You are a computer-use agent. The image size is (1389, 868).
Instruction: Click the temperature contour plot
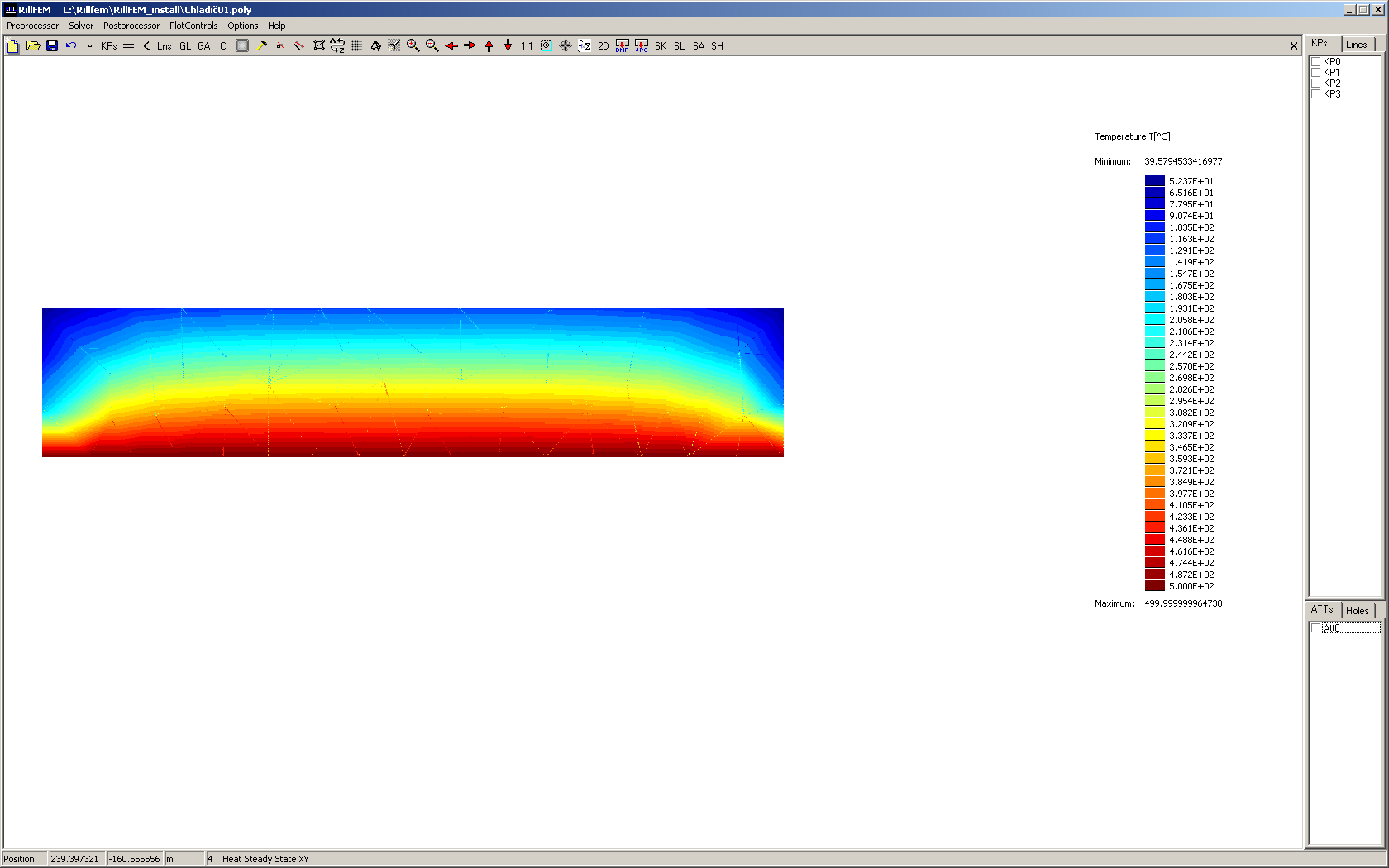(413, 382)
